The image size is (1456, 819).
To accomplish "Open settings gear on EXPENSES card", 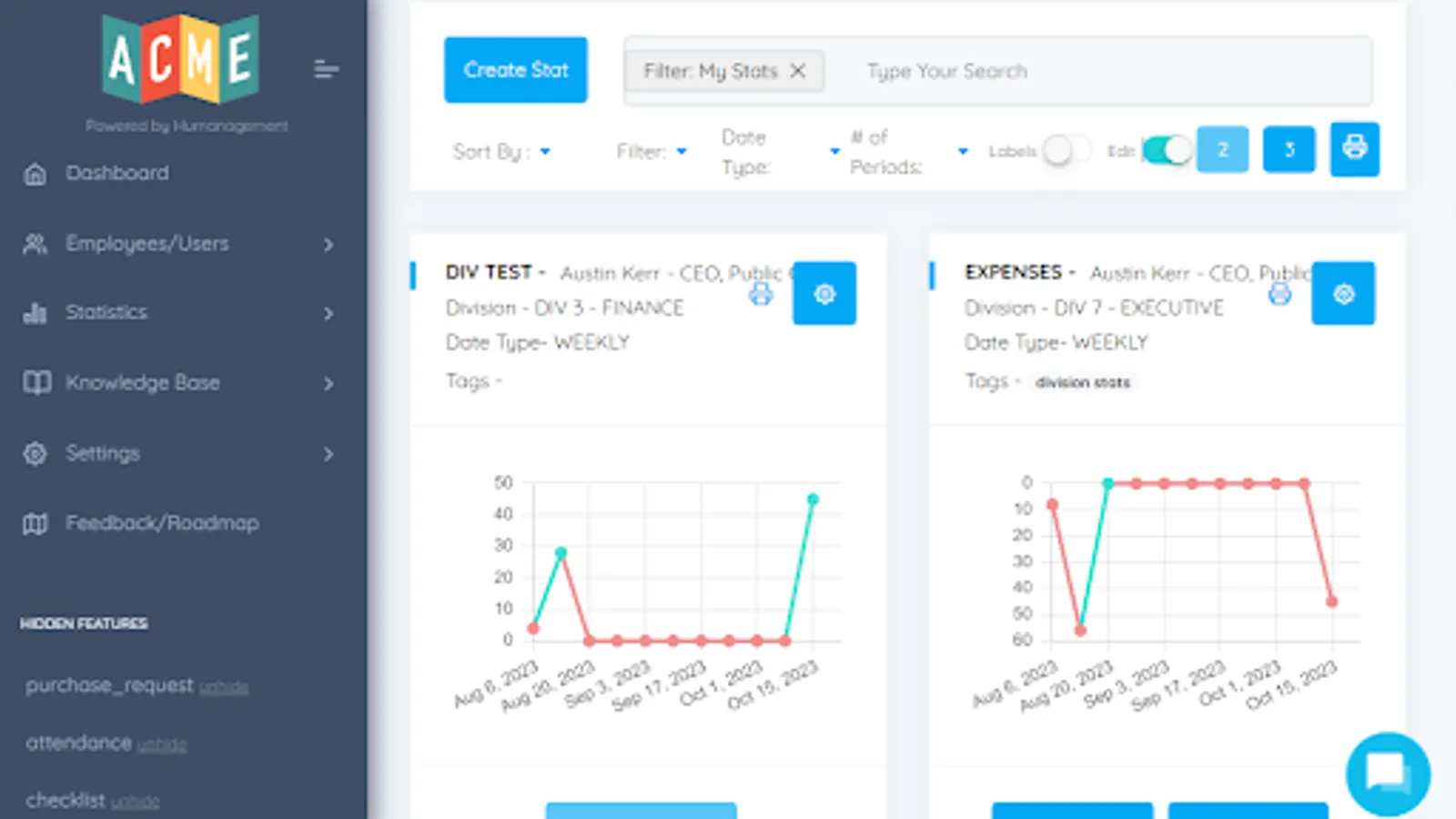I will 1343,293.
